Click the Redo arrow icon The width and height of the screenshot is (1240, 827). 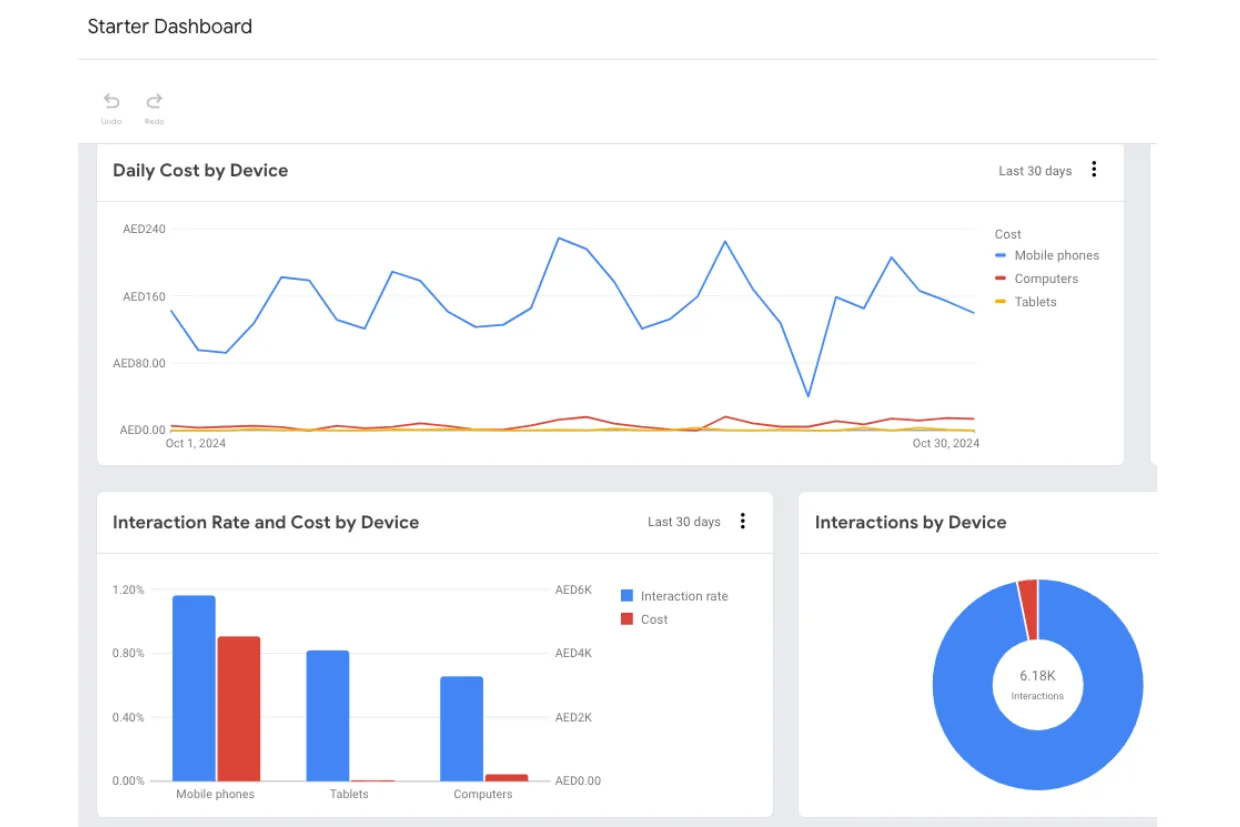click(154, 101)
